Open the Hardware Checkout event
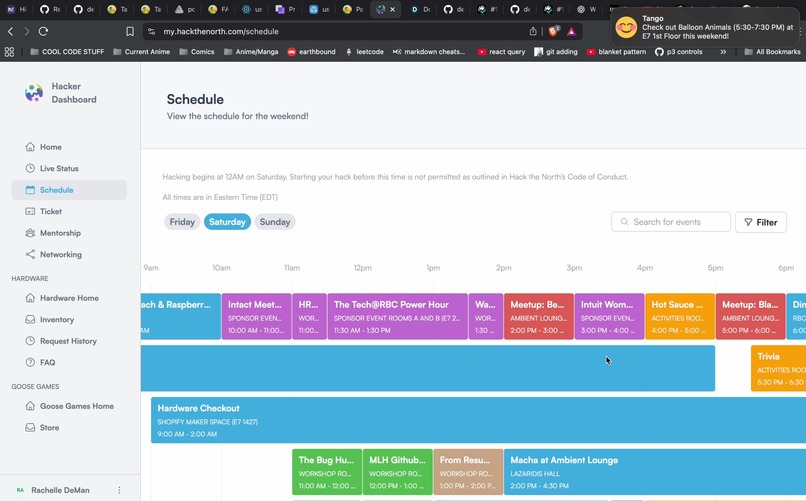The height and width of the screenshot is (501, 806). 479,420
